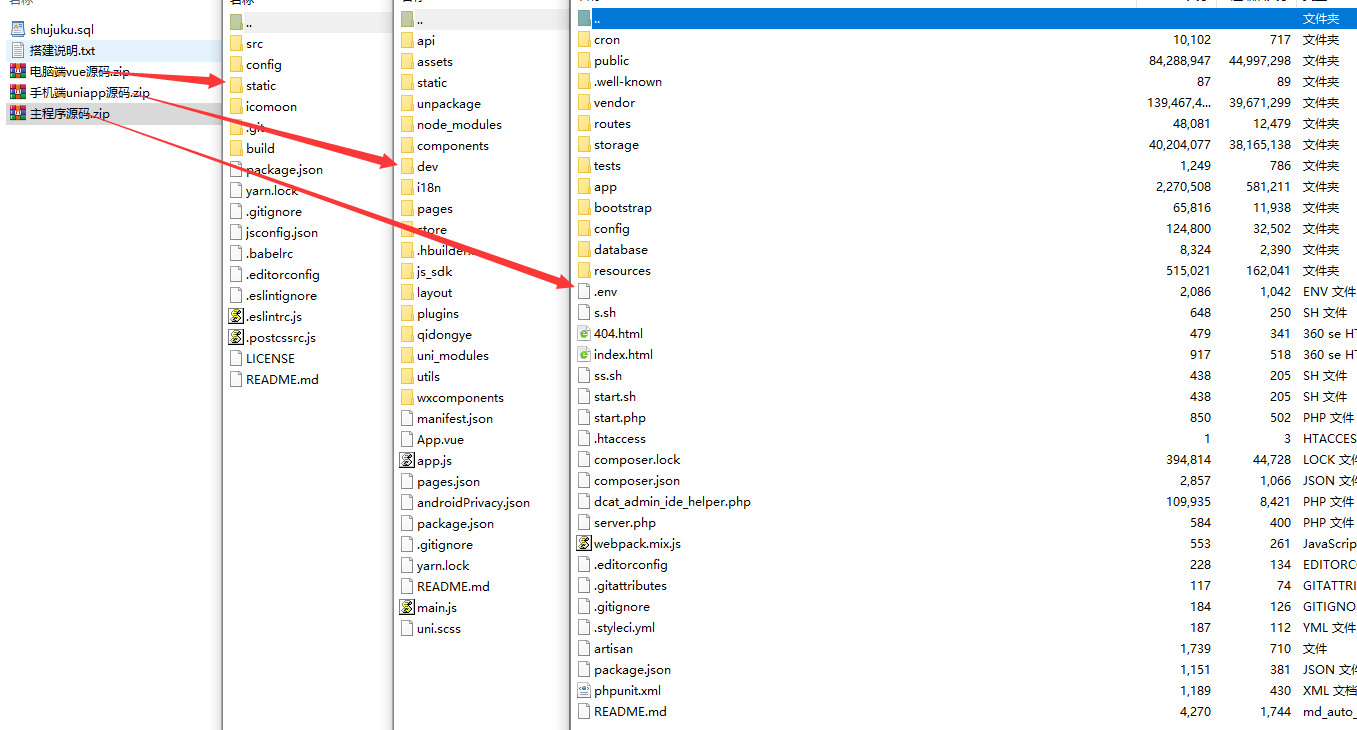Click the text document icon beside 搭建说明.txt
1357x730 pixels.
17,50
